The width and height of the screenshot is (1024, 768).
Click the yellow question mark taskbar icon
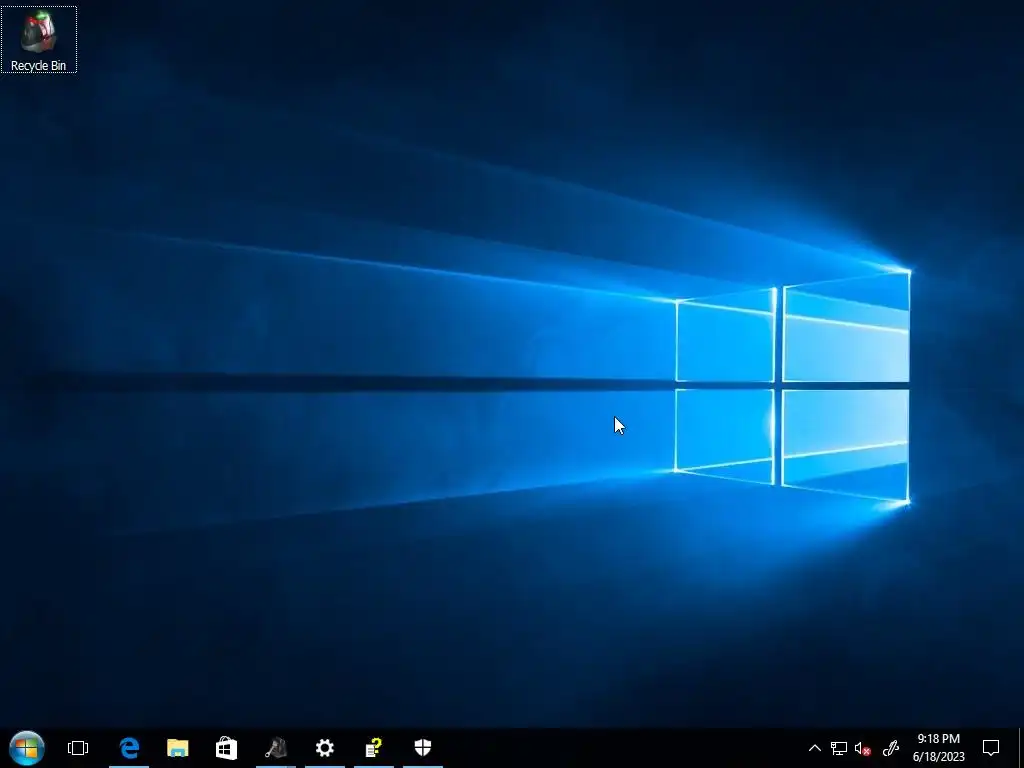pyautogui.click(x=374, y=748)
